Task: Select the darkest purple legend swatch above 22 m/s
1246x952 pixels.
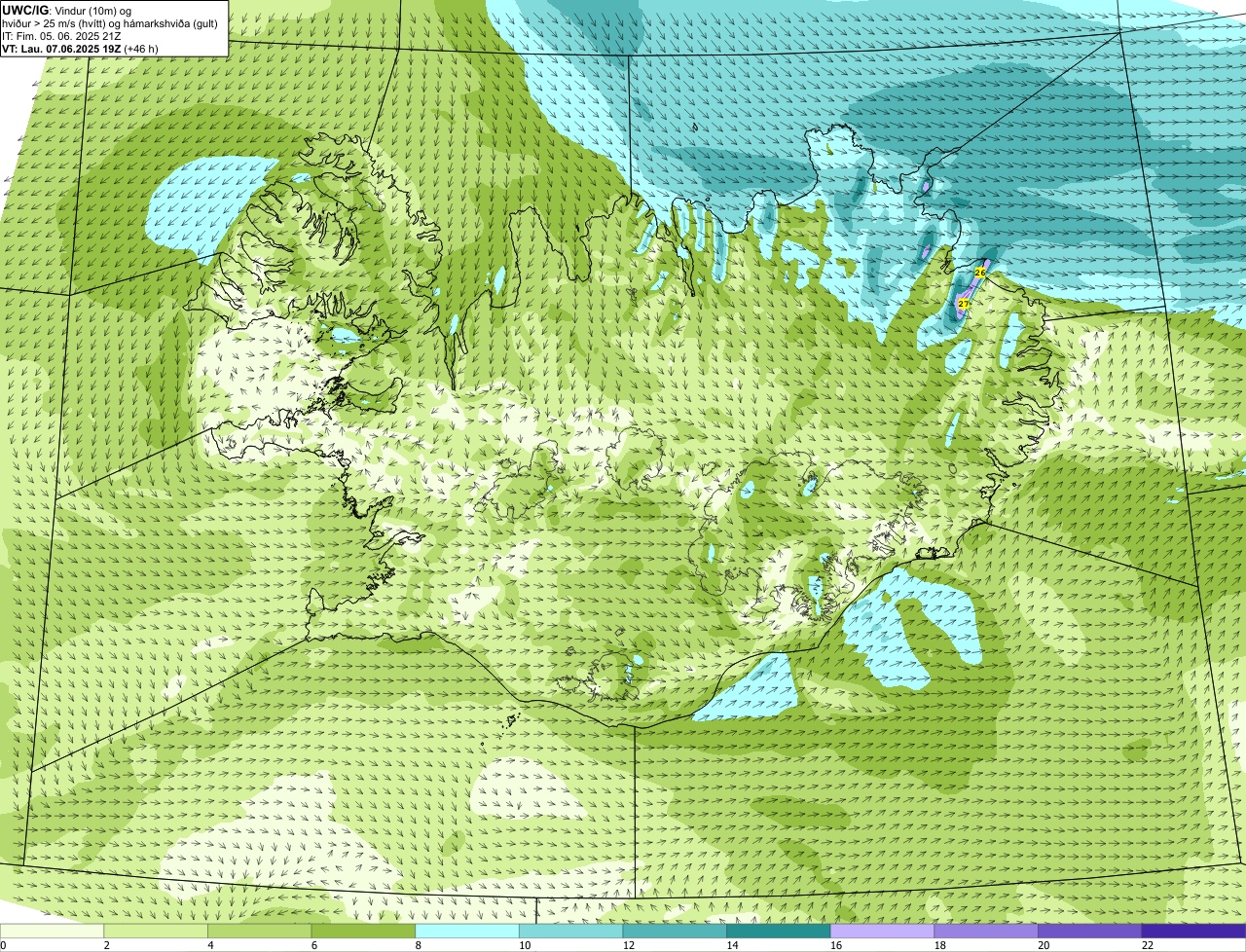Action: pyautogui.click(x=1194, y=931)
